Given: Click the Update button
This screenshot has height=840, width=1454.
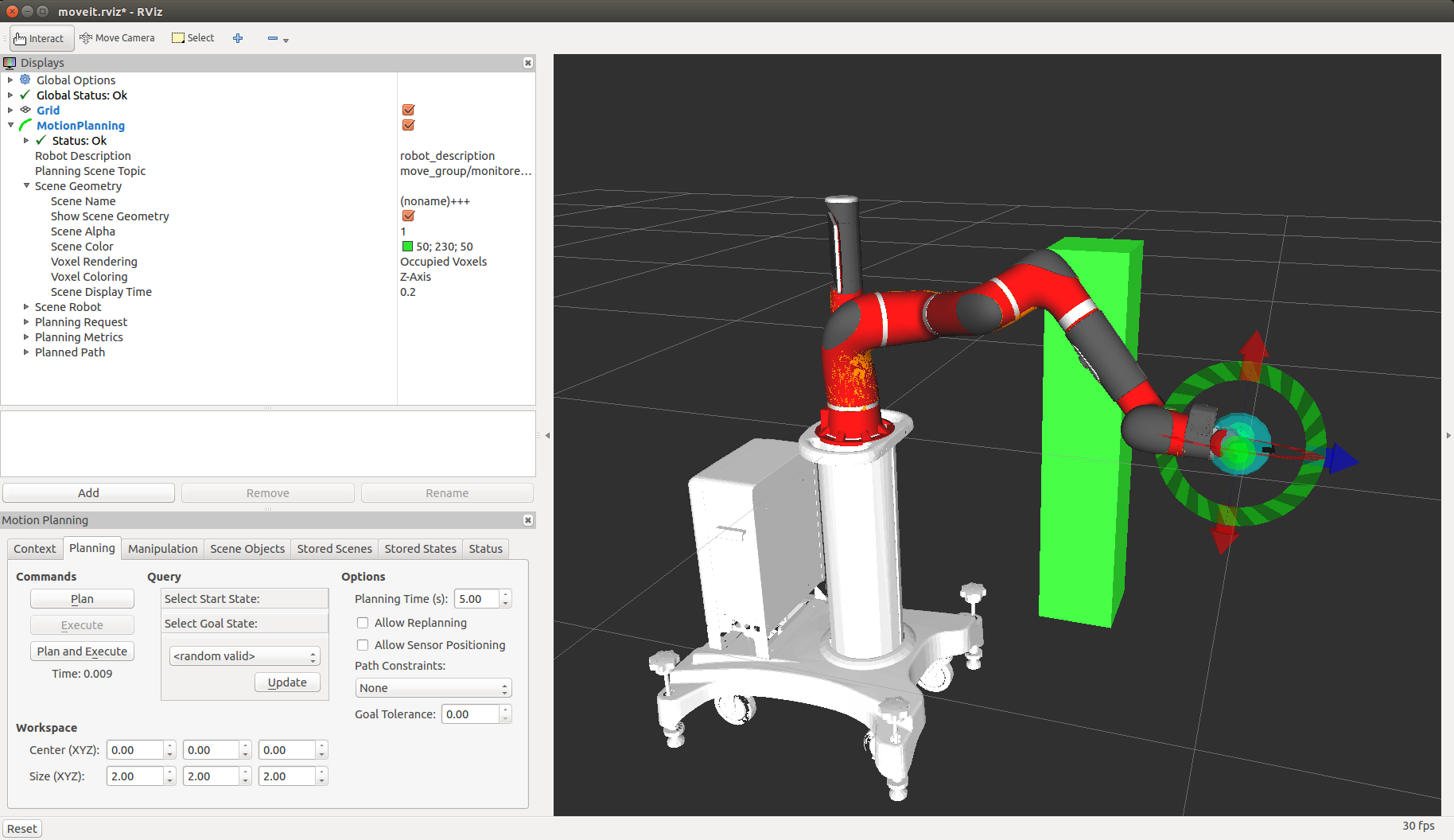Looking at the screenshot, I should pyautogui.click(x=287, y=682).
